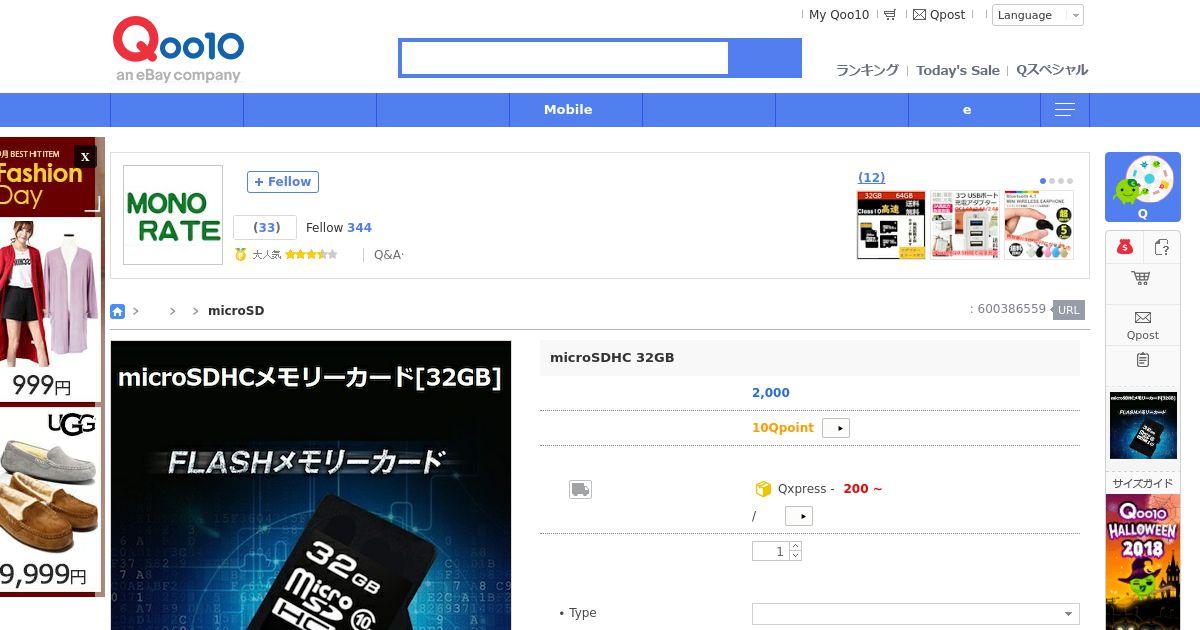Go to home via breadcrumb house icon
Image resolution: width=1200 pixels, height=630 pixels.
pos(117,311)
